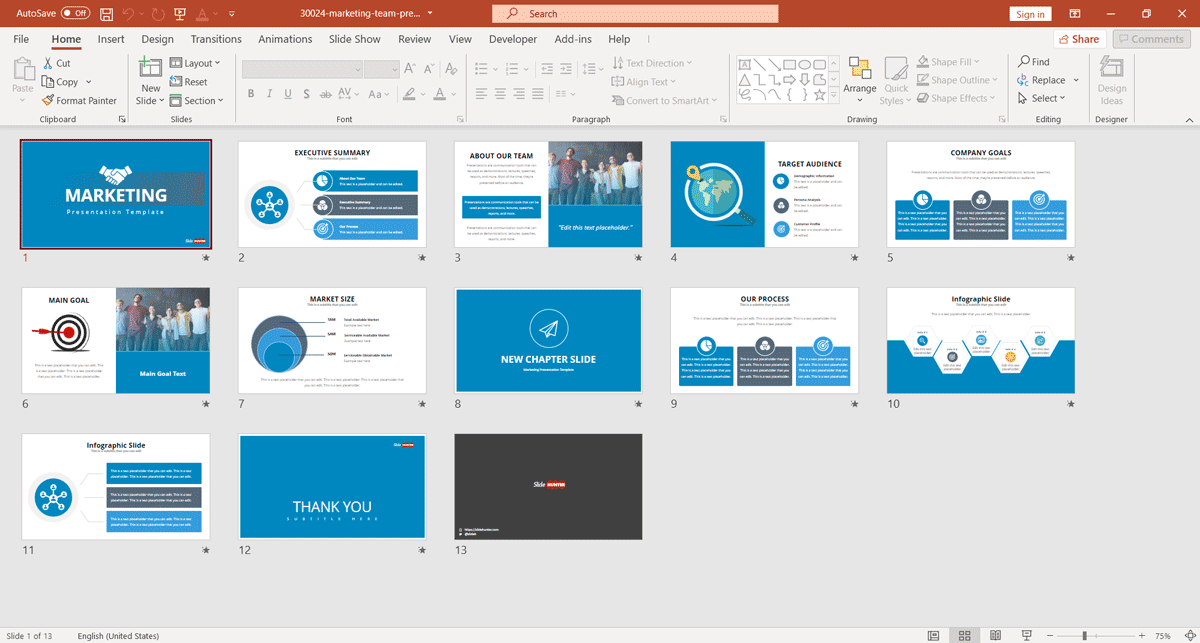1200x643 pixels.
Task: Open the font name combo box
Action: (302, 69)
